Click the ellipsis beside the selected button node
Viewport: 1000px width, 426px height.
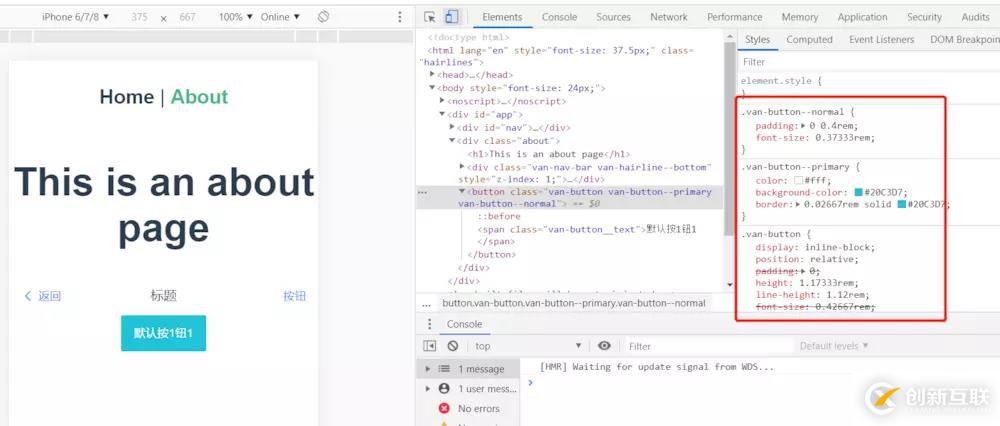coord(422,191)
